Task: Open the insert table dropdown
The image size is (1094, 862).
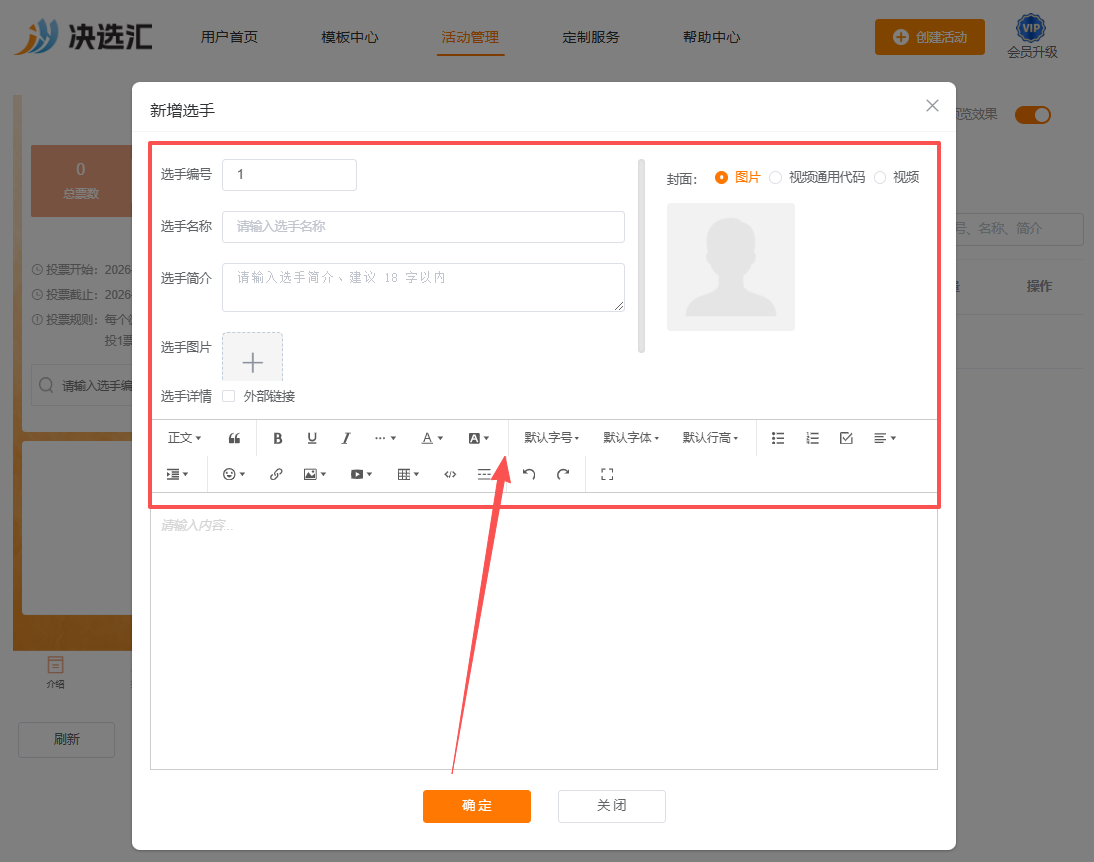Action: tap(408, 475)
